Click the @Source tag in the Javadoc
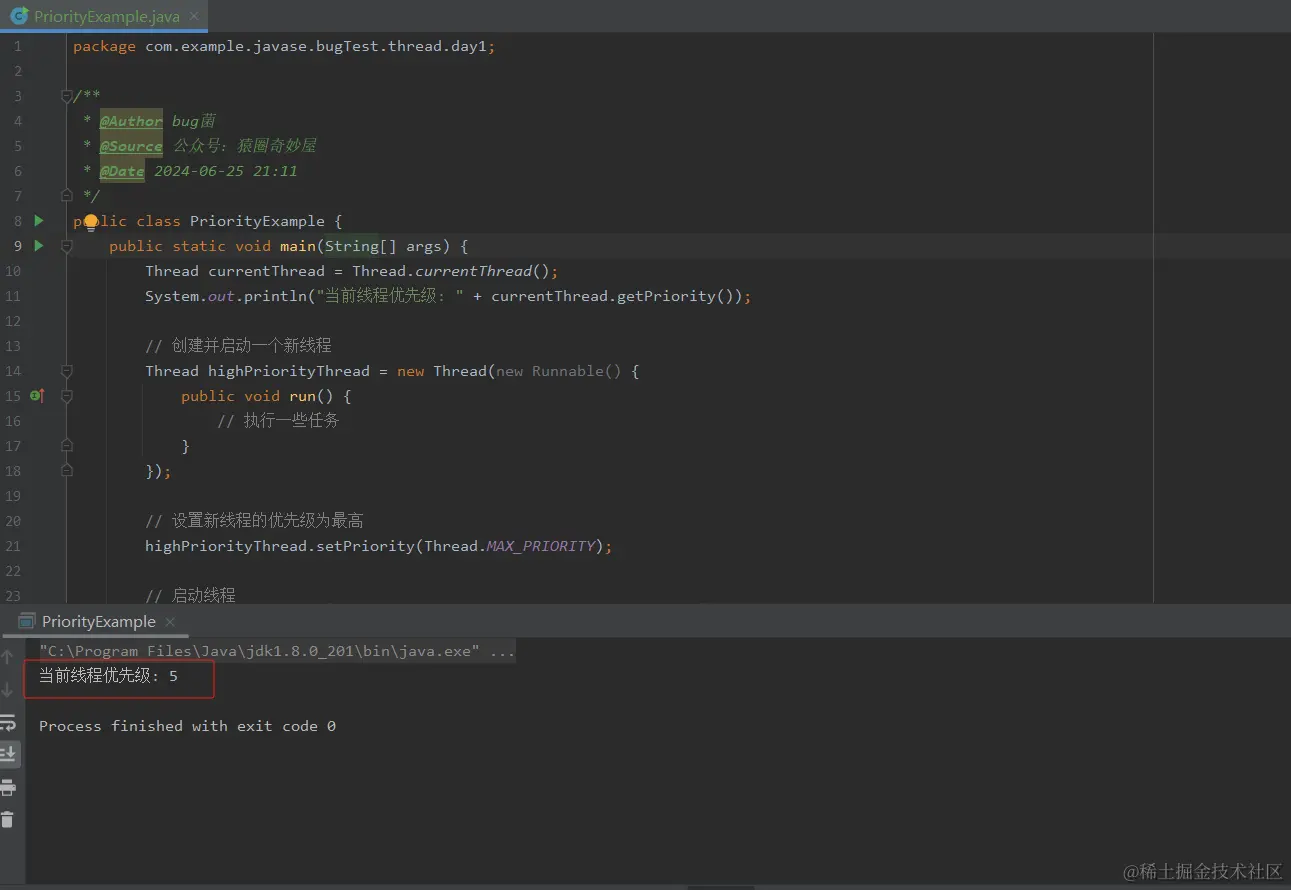The height and width of the screenshot is (890, 1291). pyautogui.click(x=131, y=146)
